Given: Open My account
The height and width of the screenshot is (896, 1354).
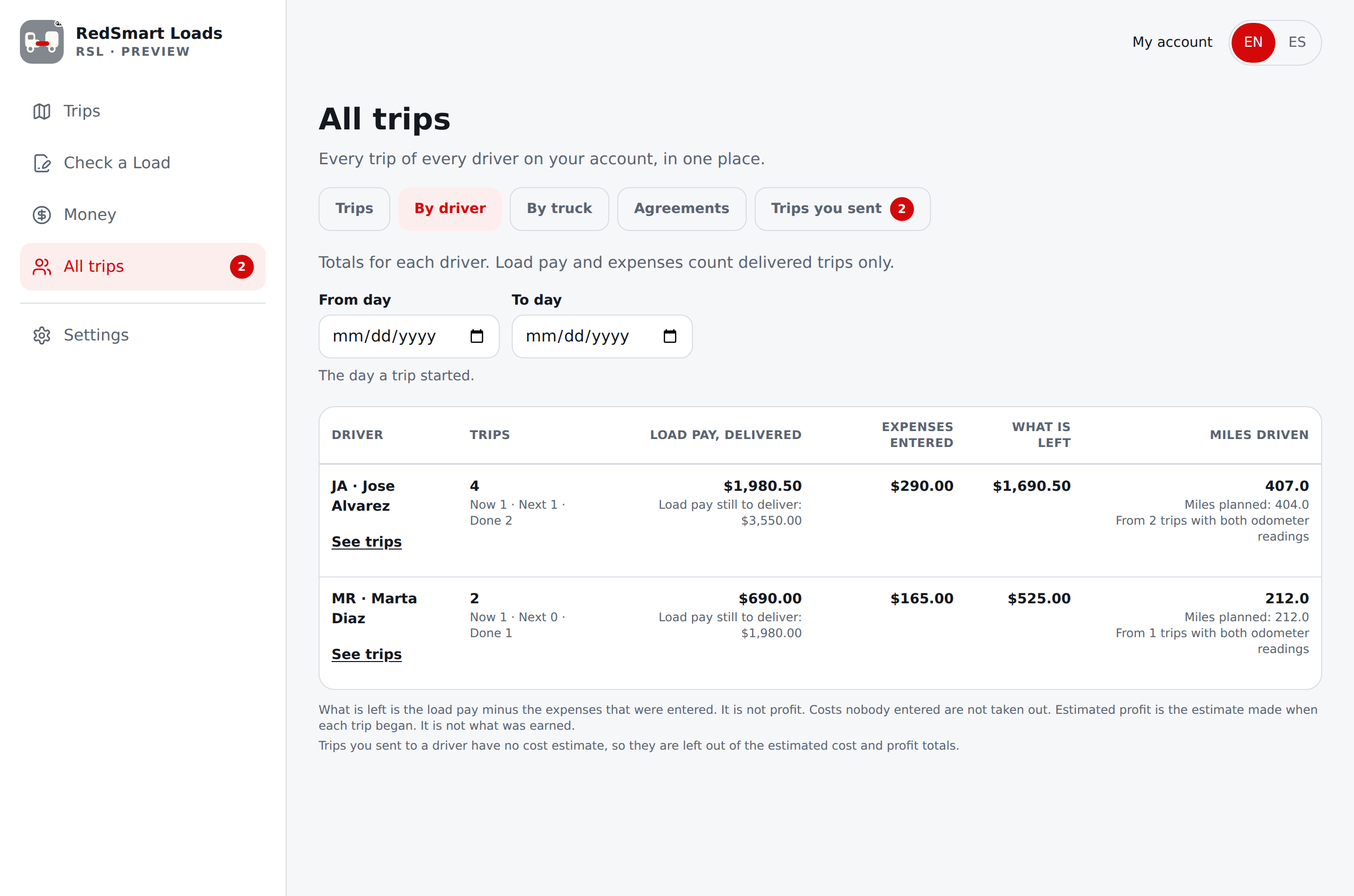Looking at the screenshot, I should pos(1172,42).
